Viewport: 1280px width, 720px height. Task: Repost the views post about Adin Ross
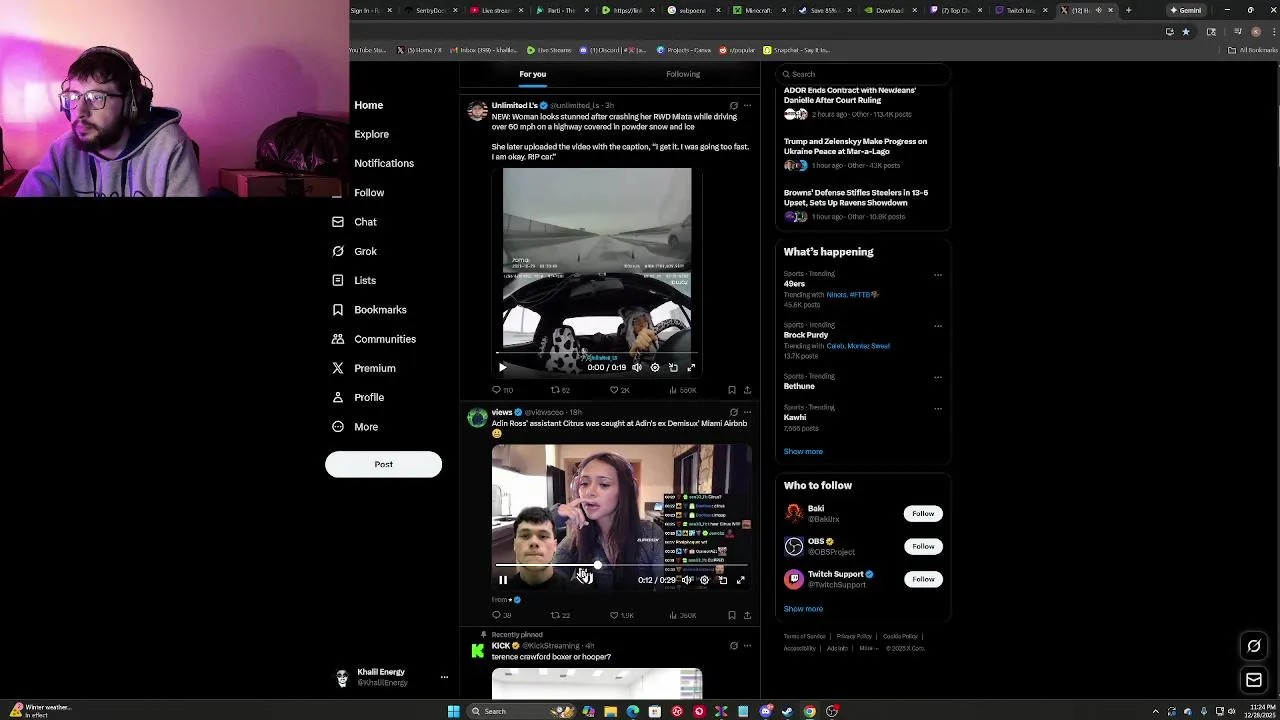pyautogui.click(x=555, y=615)
